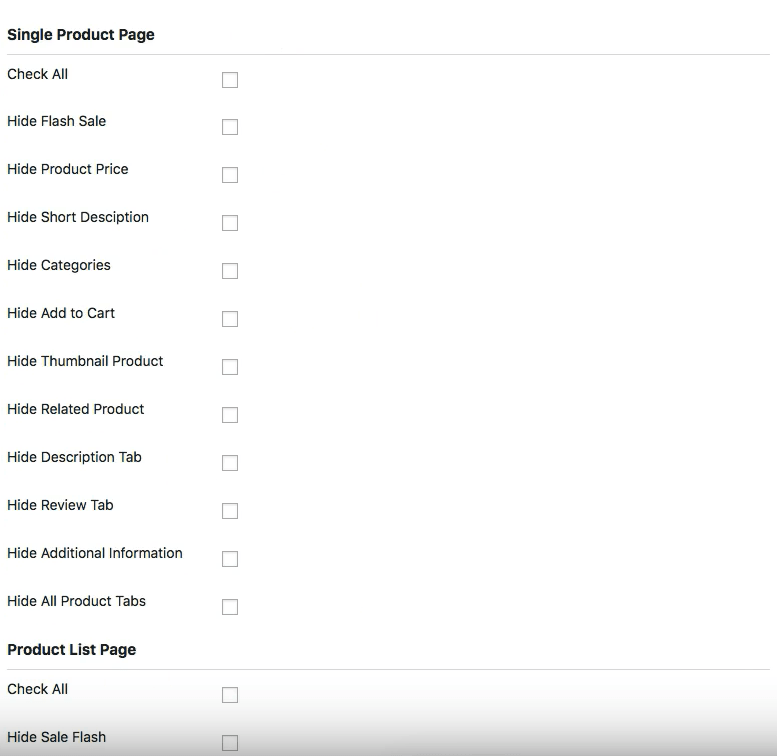Click the Hide All Product Tabs label
This screenshot has width=777, height=756.
(x=76, y=601)
